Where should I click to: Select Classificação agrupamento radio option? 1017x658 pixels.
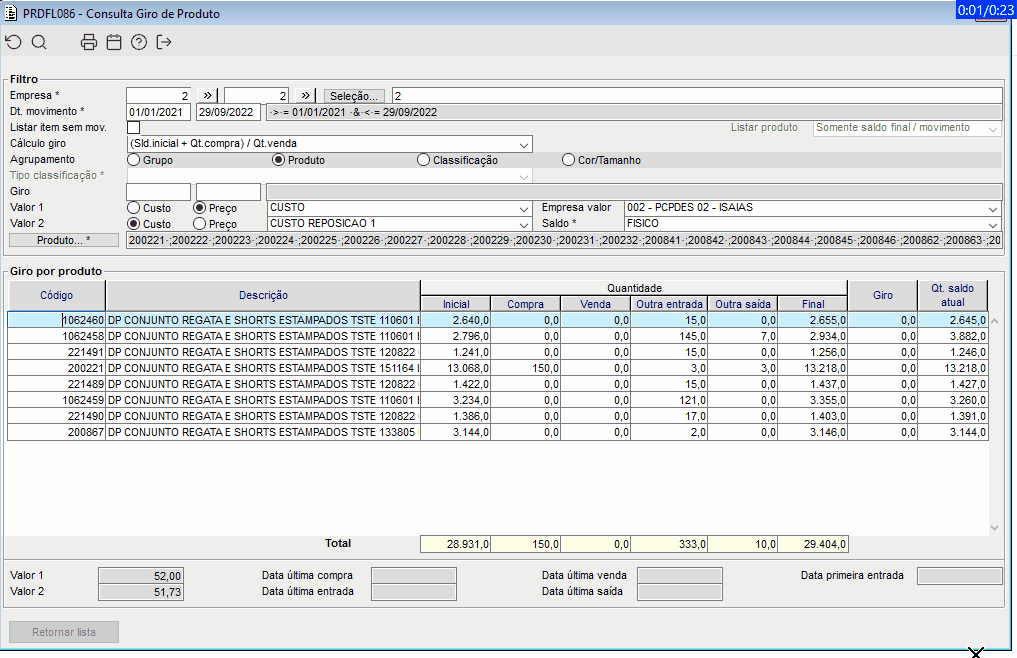[423, 160]
